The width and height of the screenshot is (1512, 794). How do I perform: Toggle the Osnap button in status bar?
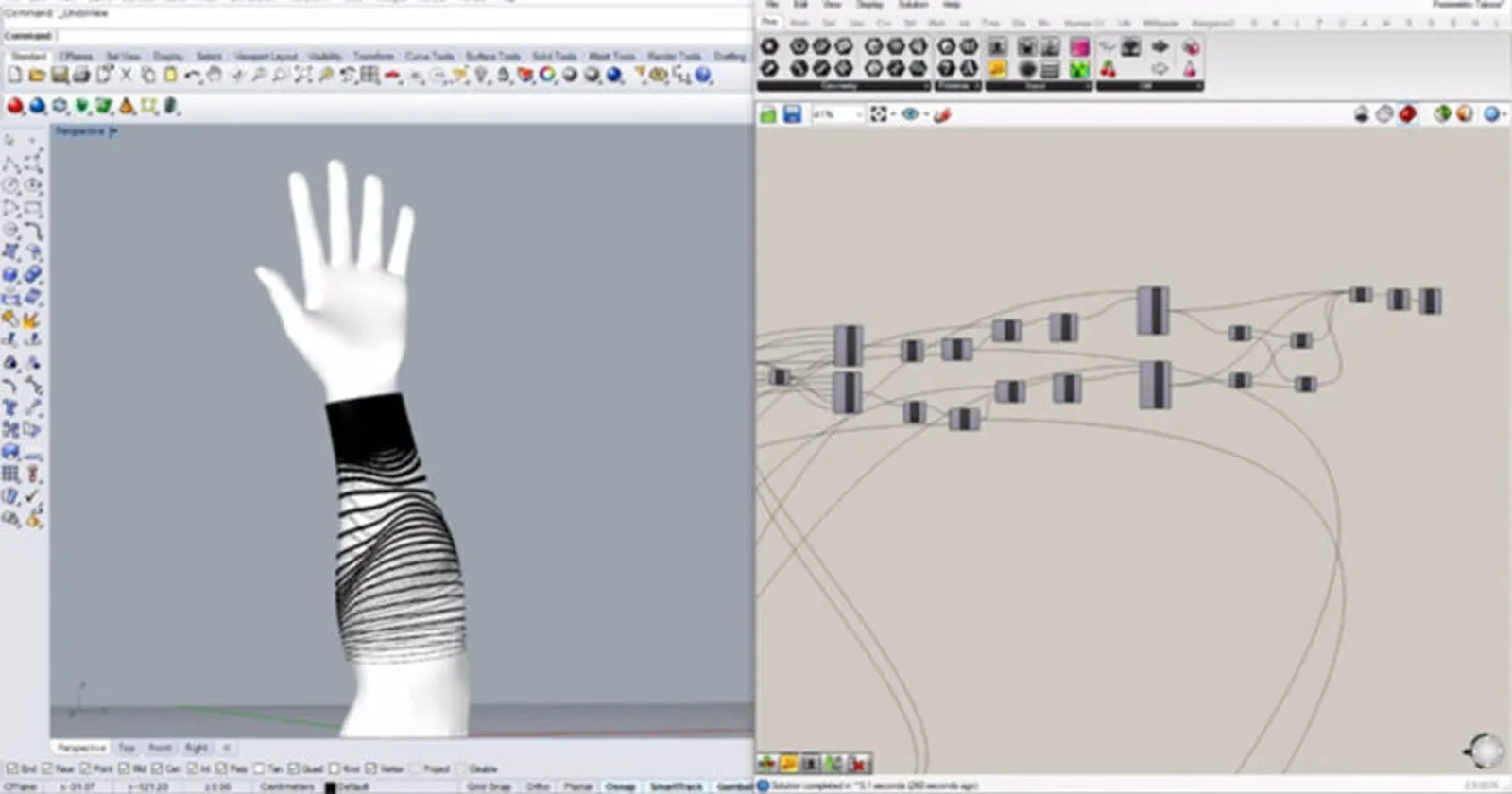620,786
